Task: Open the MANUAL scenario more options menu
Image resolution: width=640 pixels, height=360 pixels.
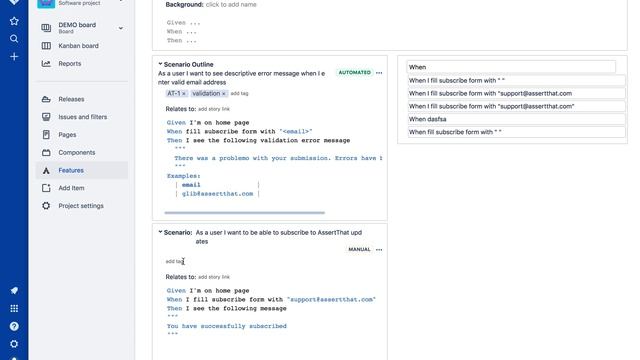Action: 379,249
